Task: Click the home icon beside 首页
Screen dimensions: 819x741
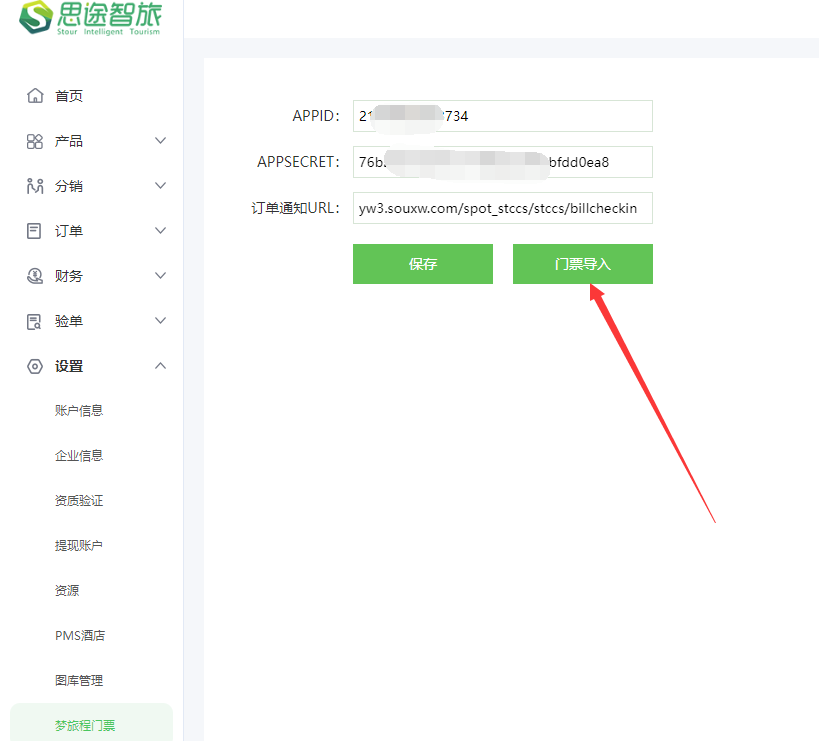Action: click(x=35, y=96)
